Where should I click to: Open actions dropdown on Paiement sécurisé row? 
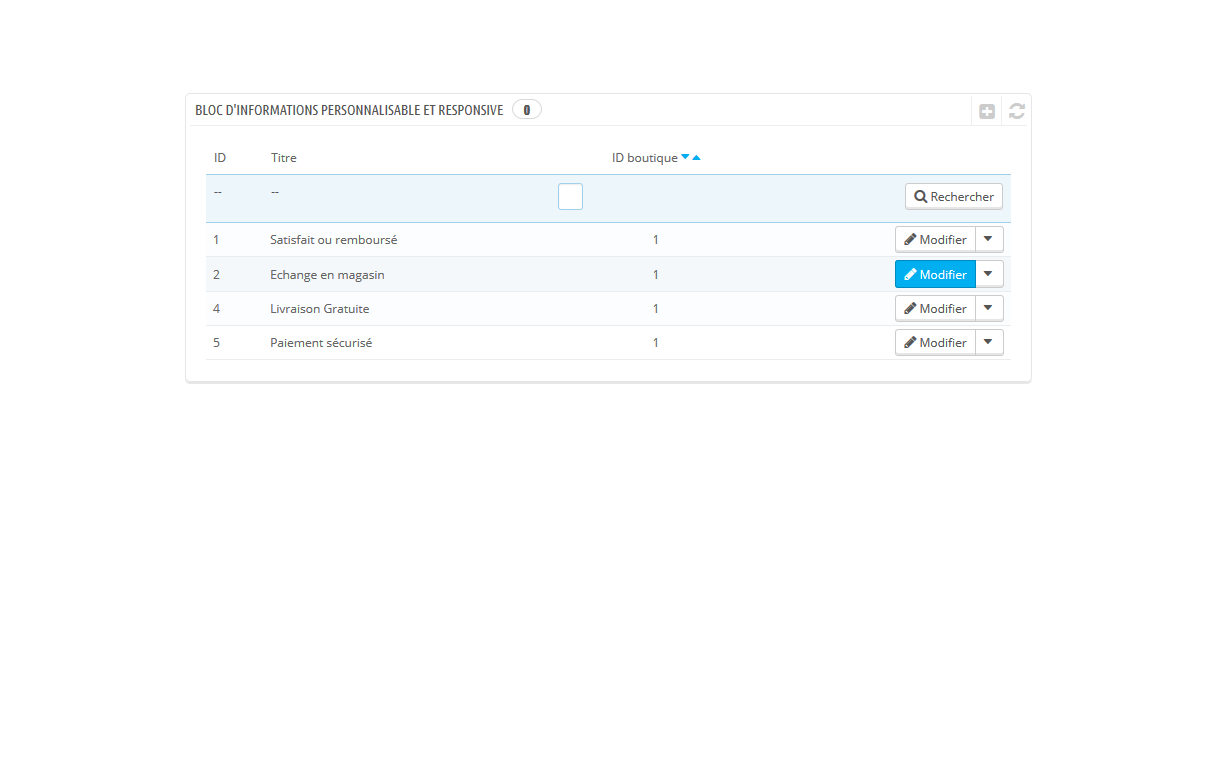(x=988, y=342)
